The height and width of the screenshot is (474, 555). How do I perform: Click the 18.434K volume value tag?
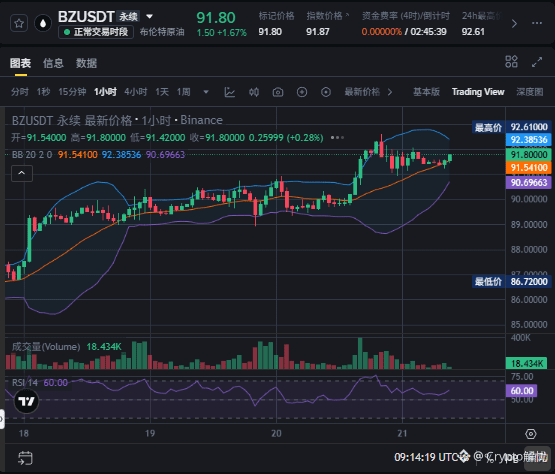pos(526,363)
